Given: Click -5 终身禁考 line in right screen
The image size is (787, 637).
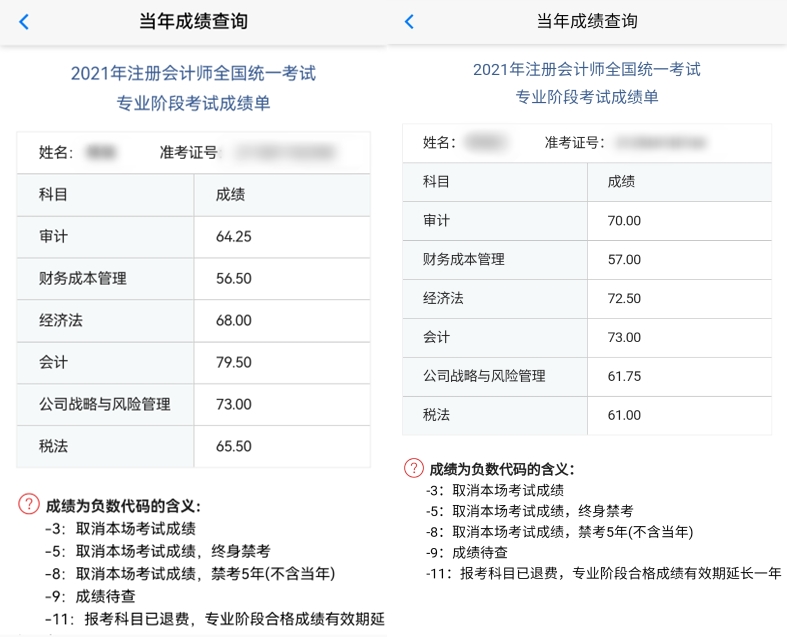Looking at the screenshot, I should tap(530, 511).
